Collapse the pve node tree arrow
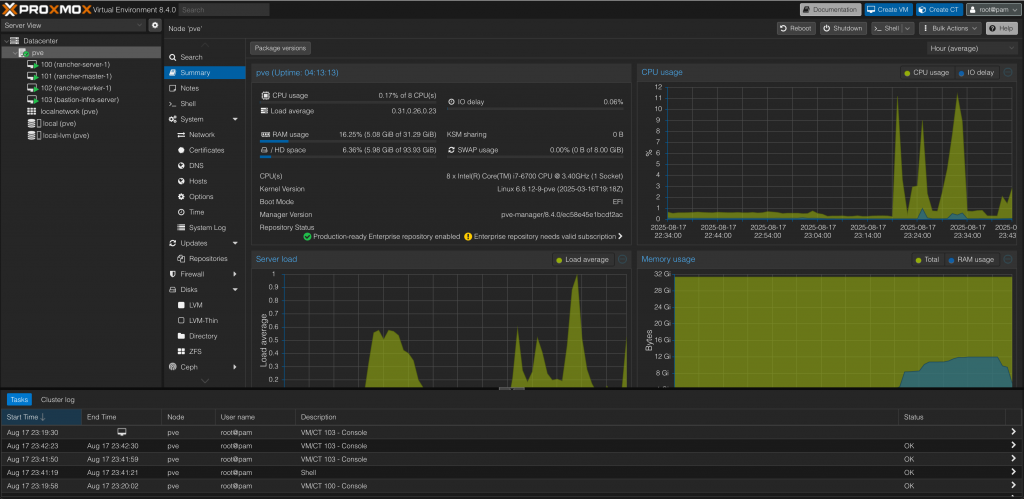This screenshot has width=1024, height=499. coord(14,52)
